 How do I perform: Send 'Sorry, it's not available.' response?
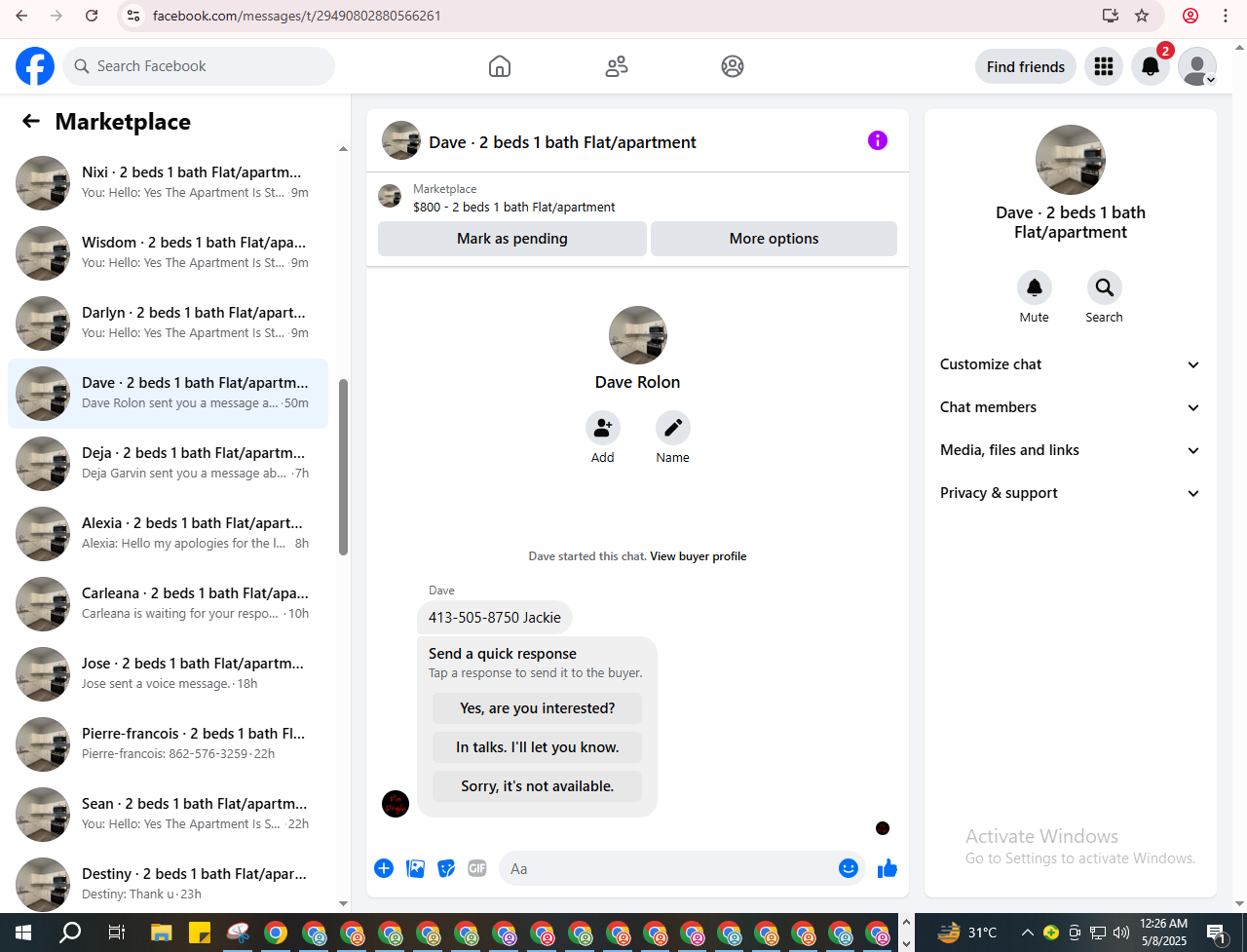538,786
